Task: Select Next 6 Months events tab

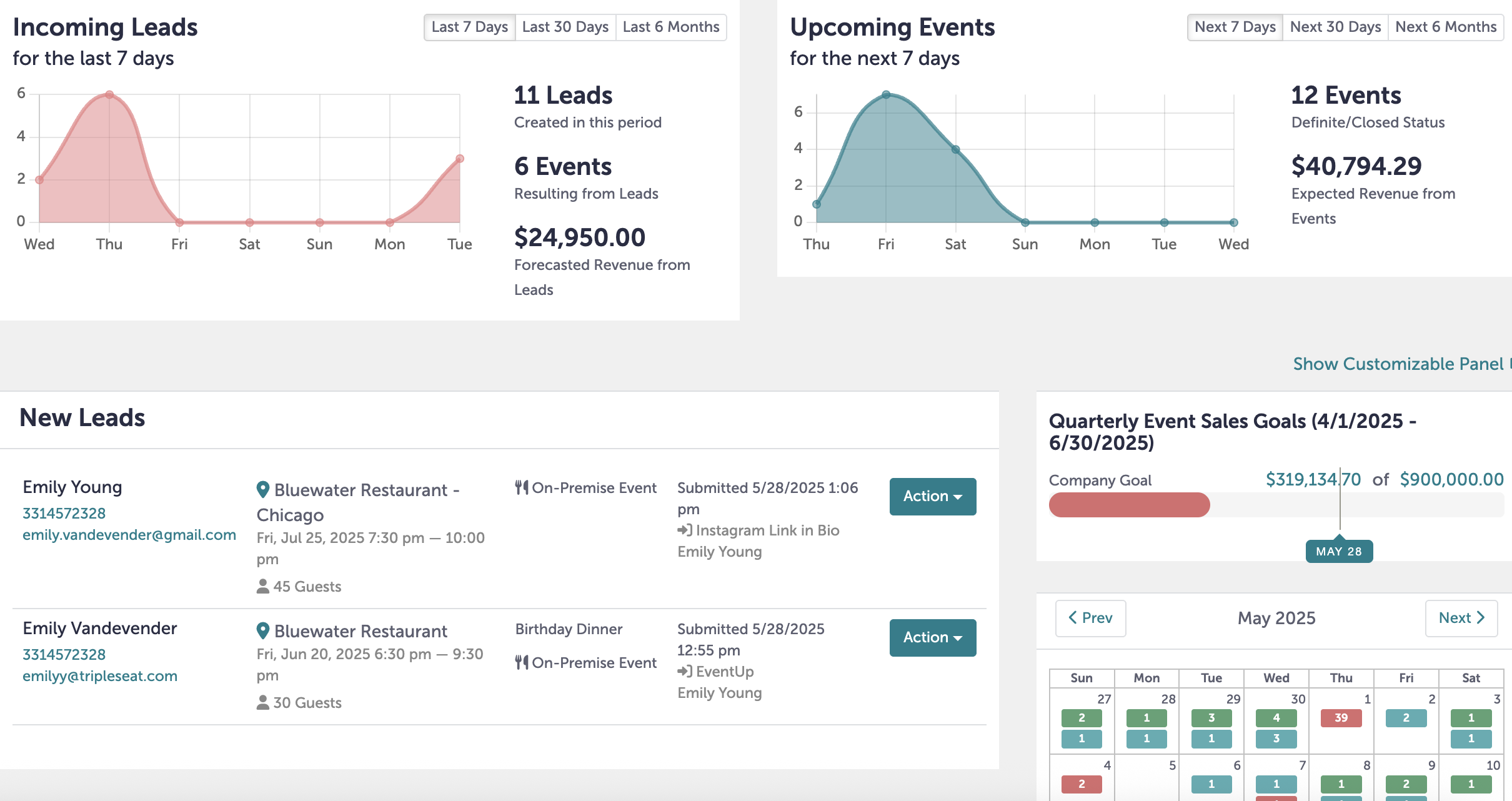Action: pyautogui.click(x=1445, y=27)
